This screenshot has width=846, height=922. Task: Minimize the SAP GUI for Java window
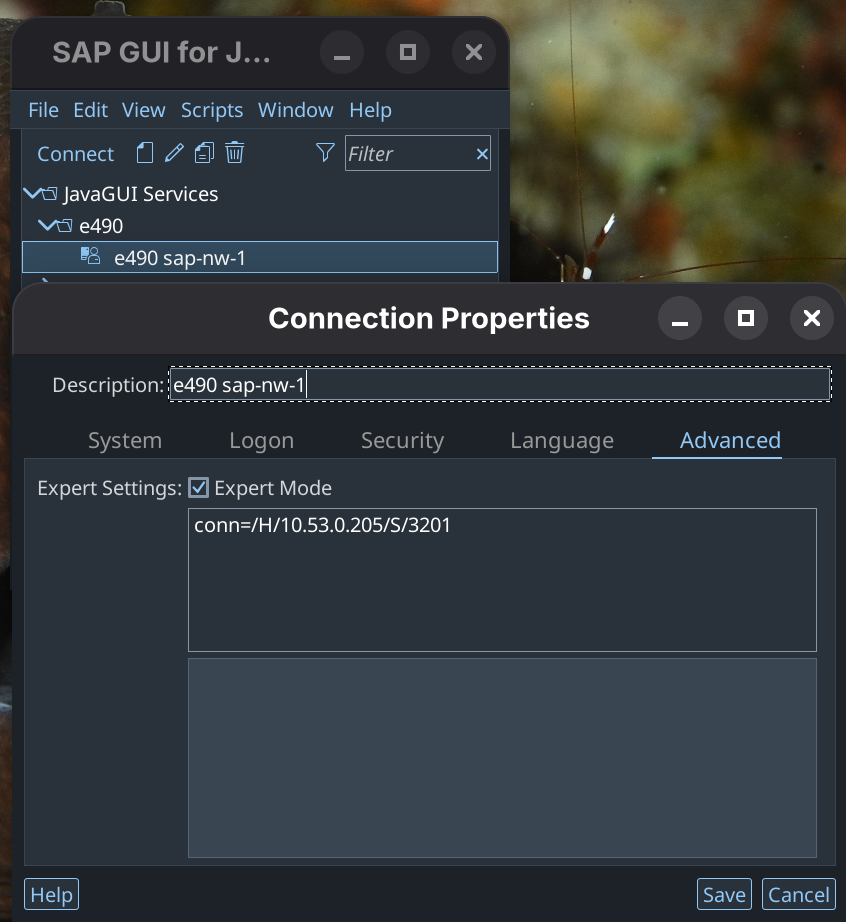(x=342, y=52)
